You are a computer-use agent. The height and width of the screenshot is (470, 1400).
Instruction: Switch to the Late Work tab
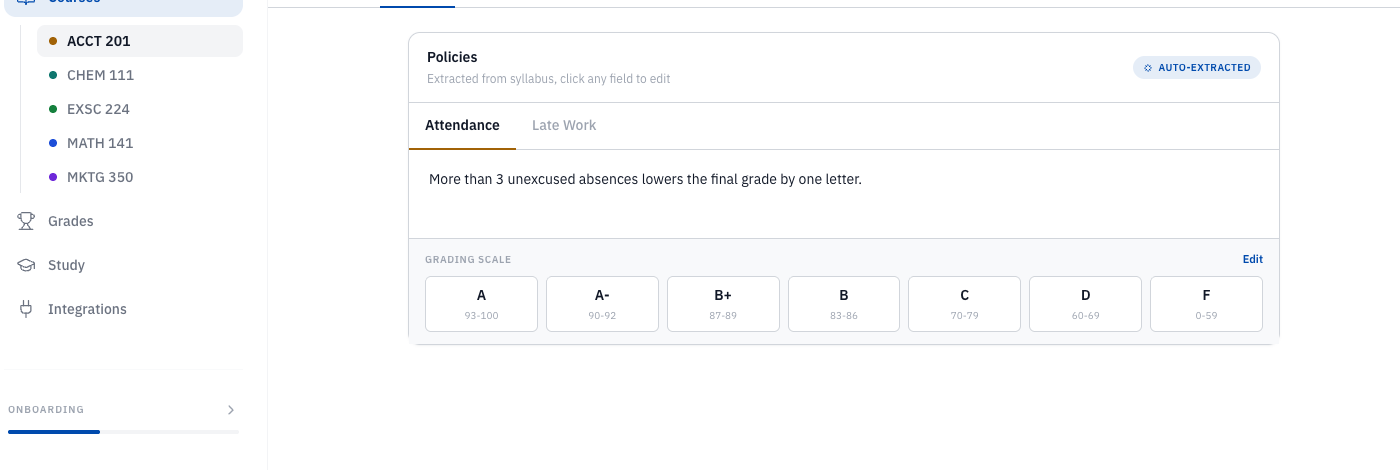tap(564, 126)
